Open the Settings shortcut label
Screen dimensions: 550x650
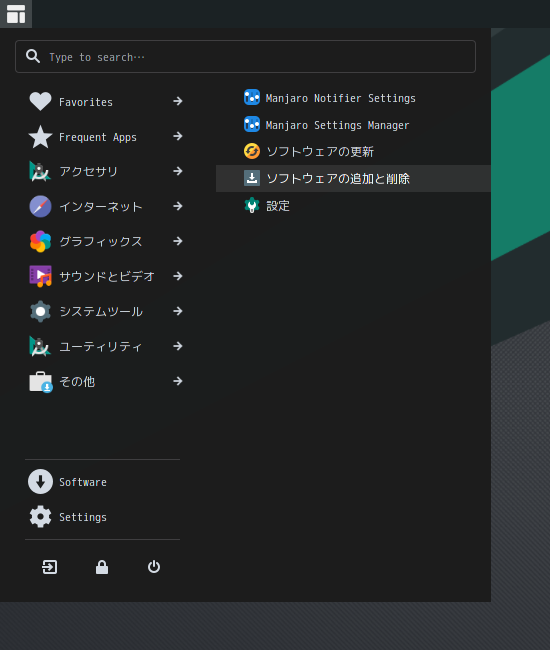pyautogui.click(x=83, y=517)
